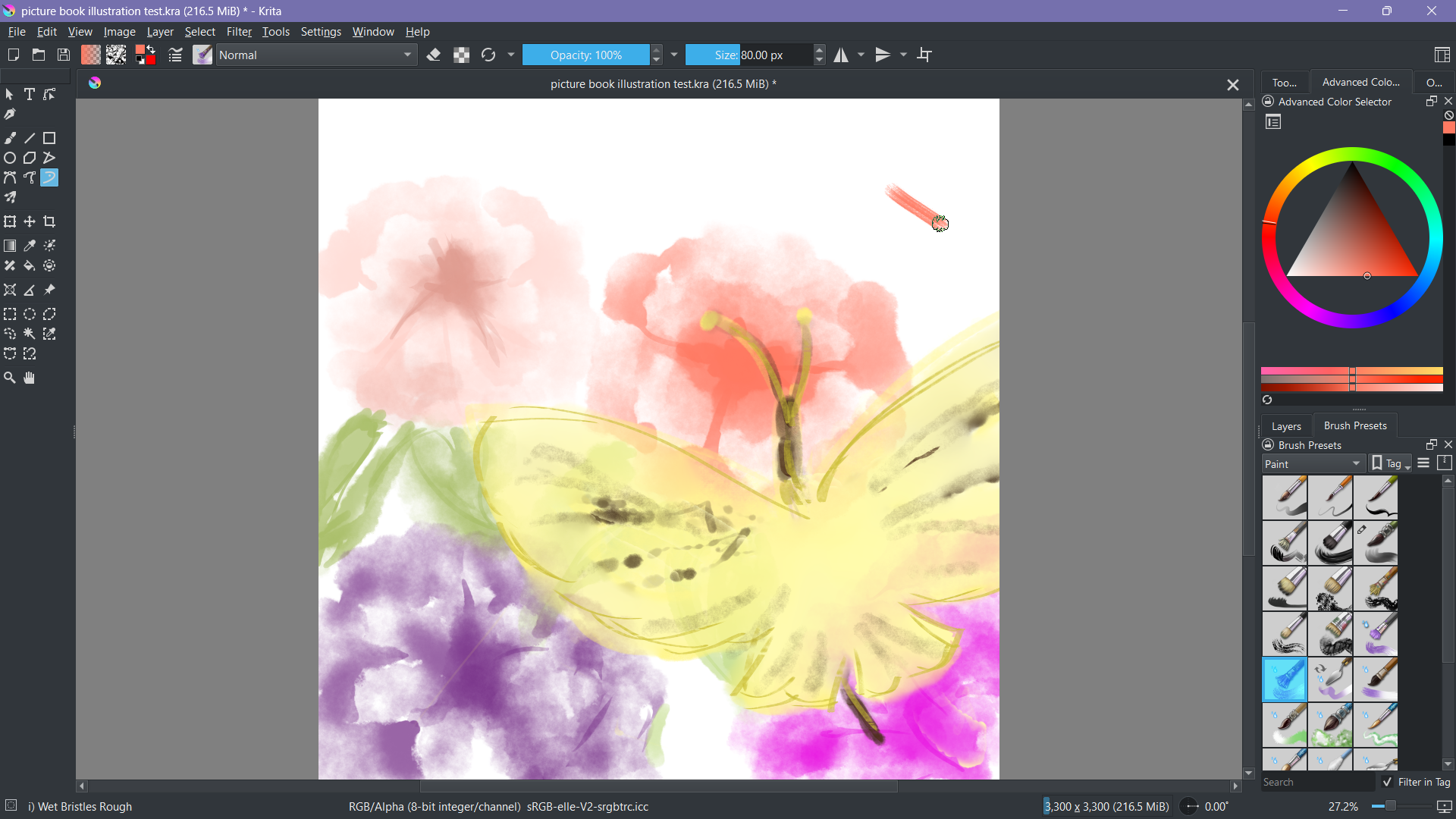Viewport: 1456px width, 819px height.
Task: Toggle preserve alpha button
Action: pos(461,55)
